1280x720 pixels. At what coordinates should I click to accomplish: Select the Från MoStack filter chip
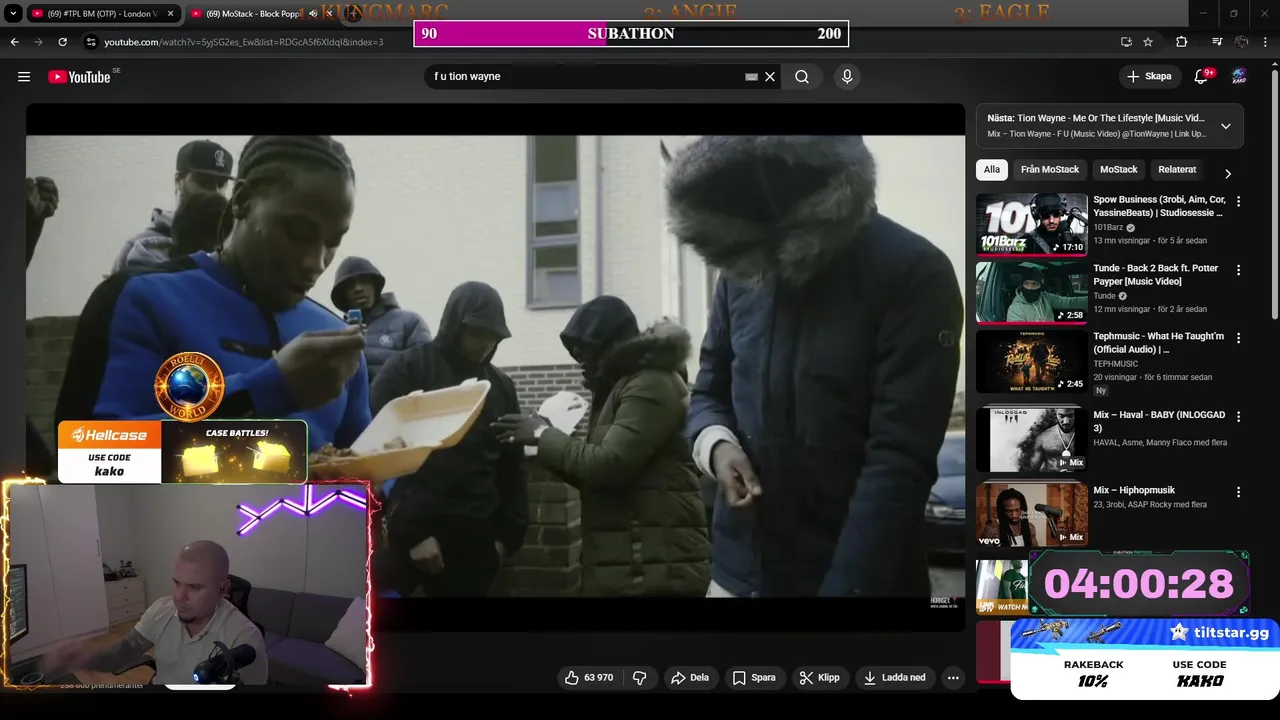(1050, 170)
